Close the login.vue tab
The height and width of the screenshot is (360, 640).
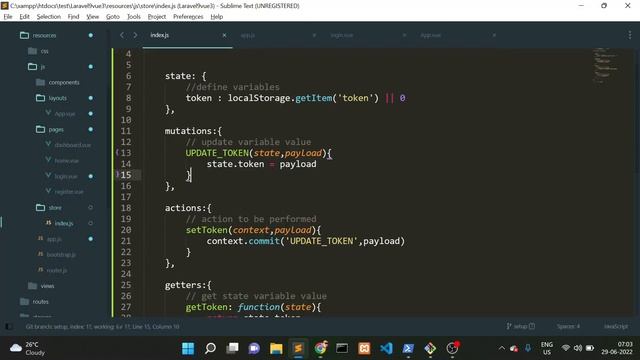[404, 35]
